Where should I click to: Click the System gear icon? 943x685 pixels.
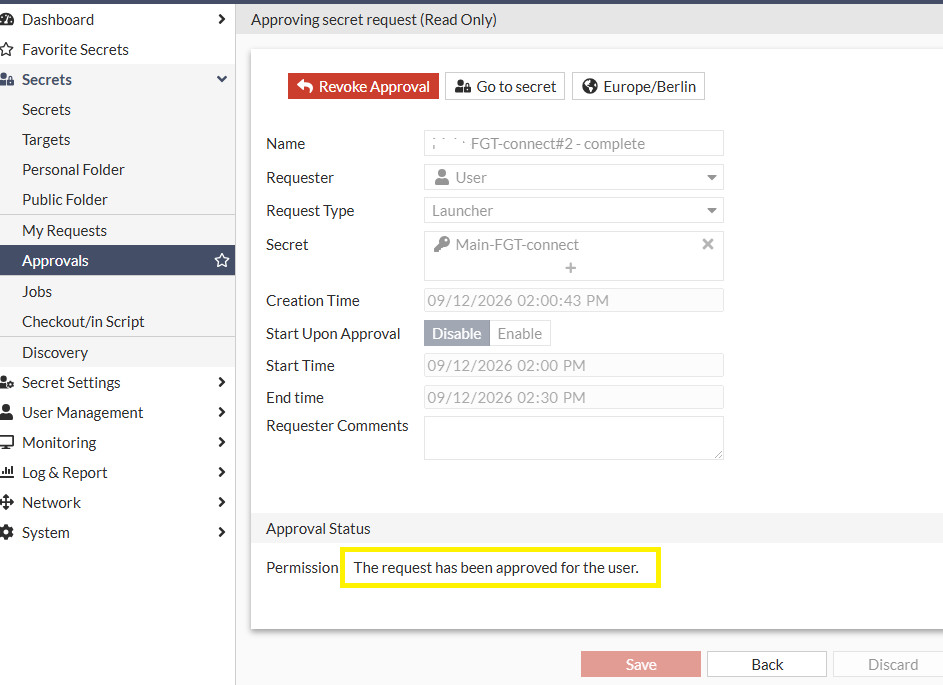(x=7, y=532)
